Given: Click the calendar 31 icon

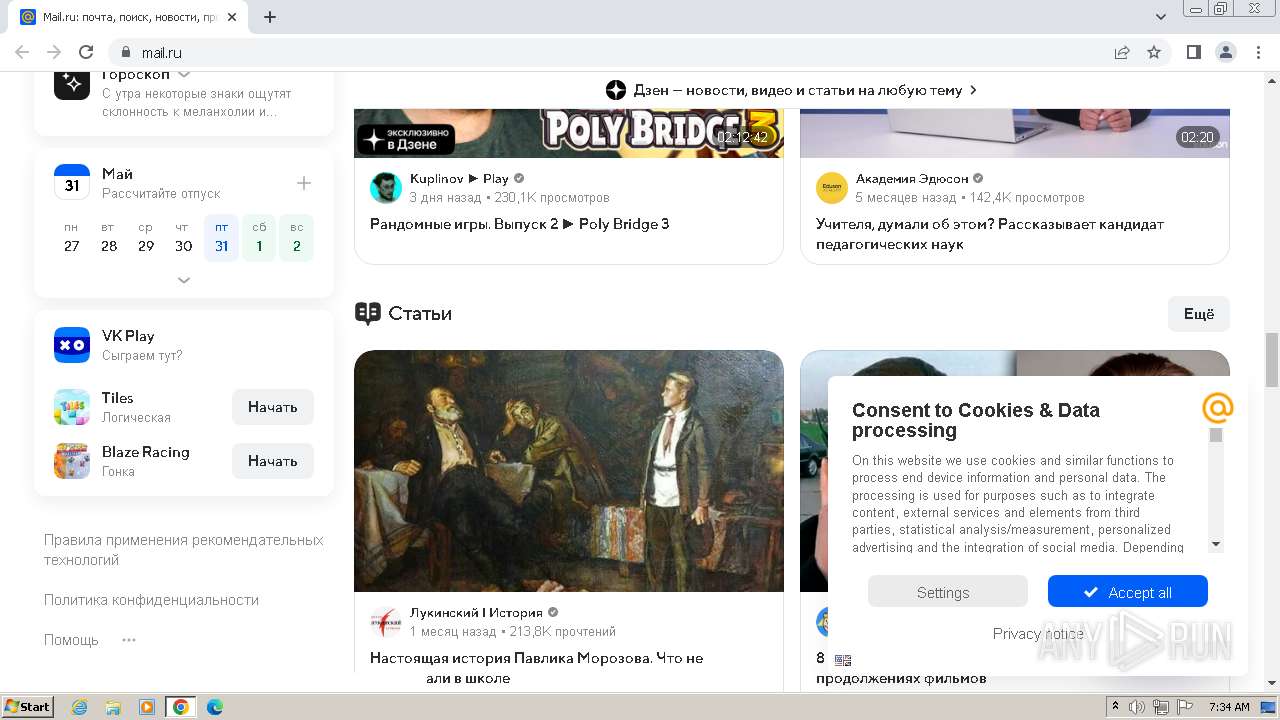Looking at the screenshot, I should click(x=72, y=183).
